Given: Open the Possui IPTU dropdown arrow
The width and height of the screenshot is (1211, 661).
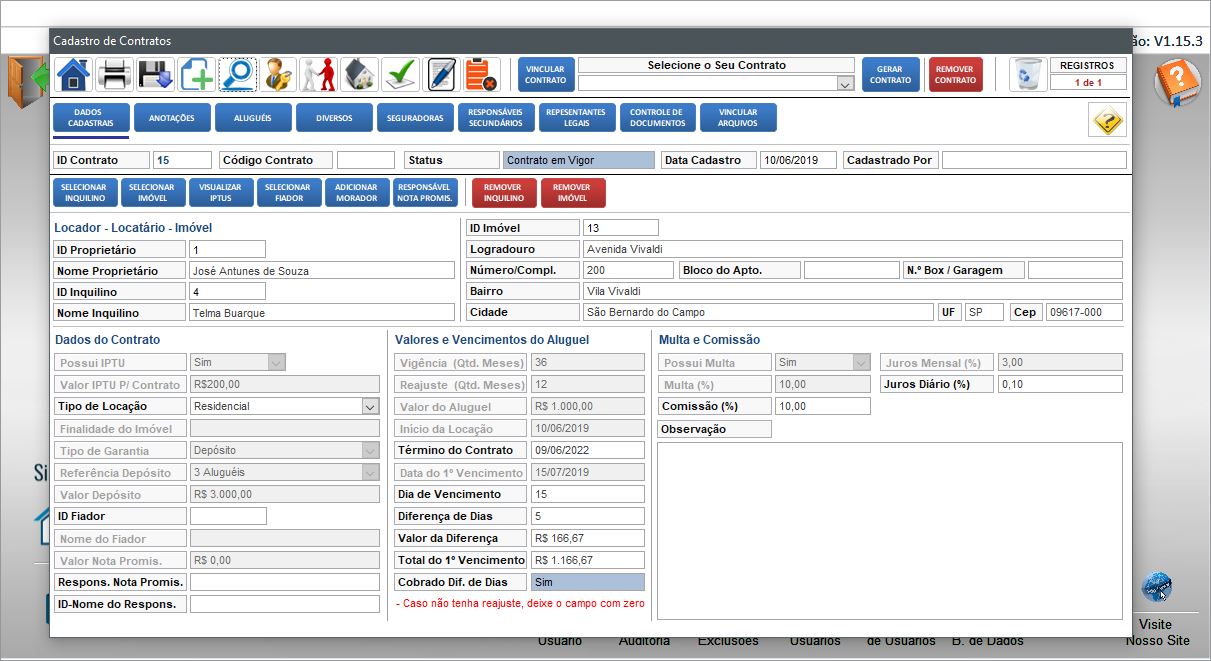Looking at the screenshot, I should (x=277, y=363).
